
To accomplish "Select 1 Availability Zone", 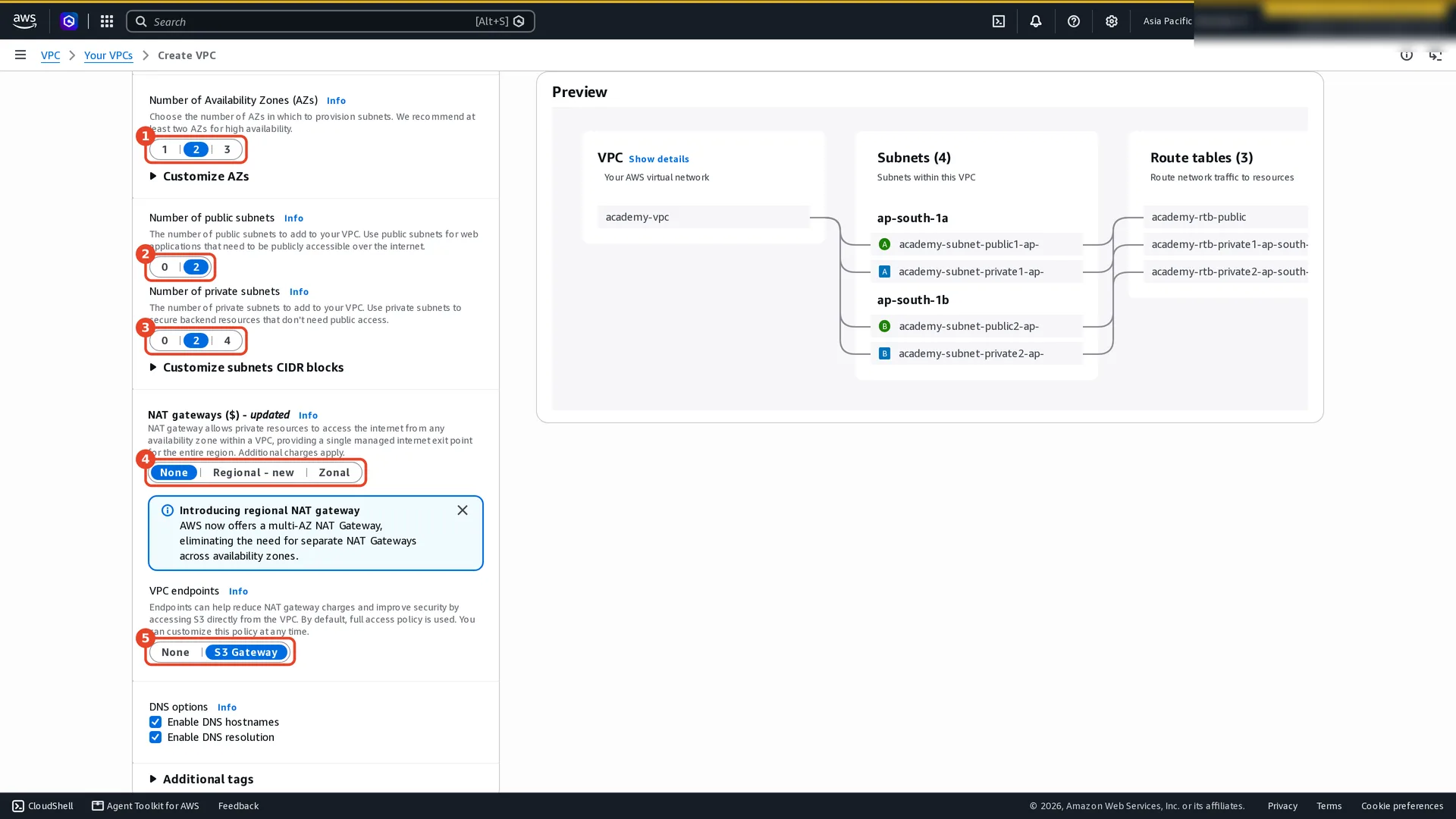I will point(165,149).
